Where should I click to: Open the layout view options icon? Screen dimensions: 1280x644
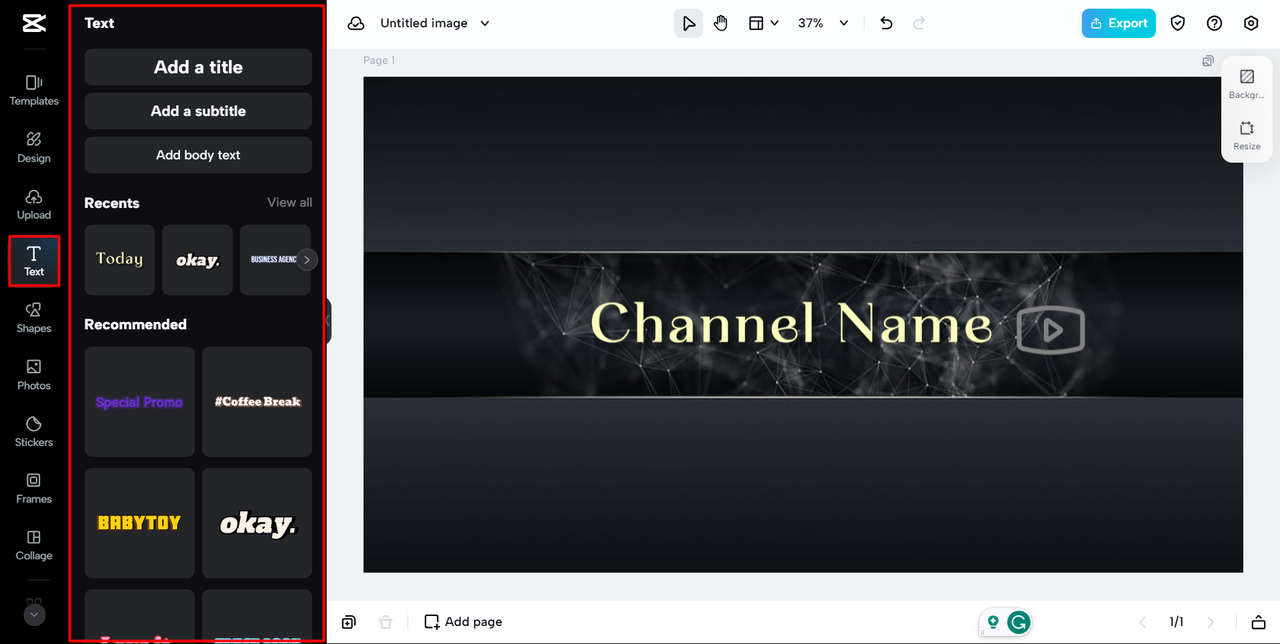(x=757, y=23)
